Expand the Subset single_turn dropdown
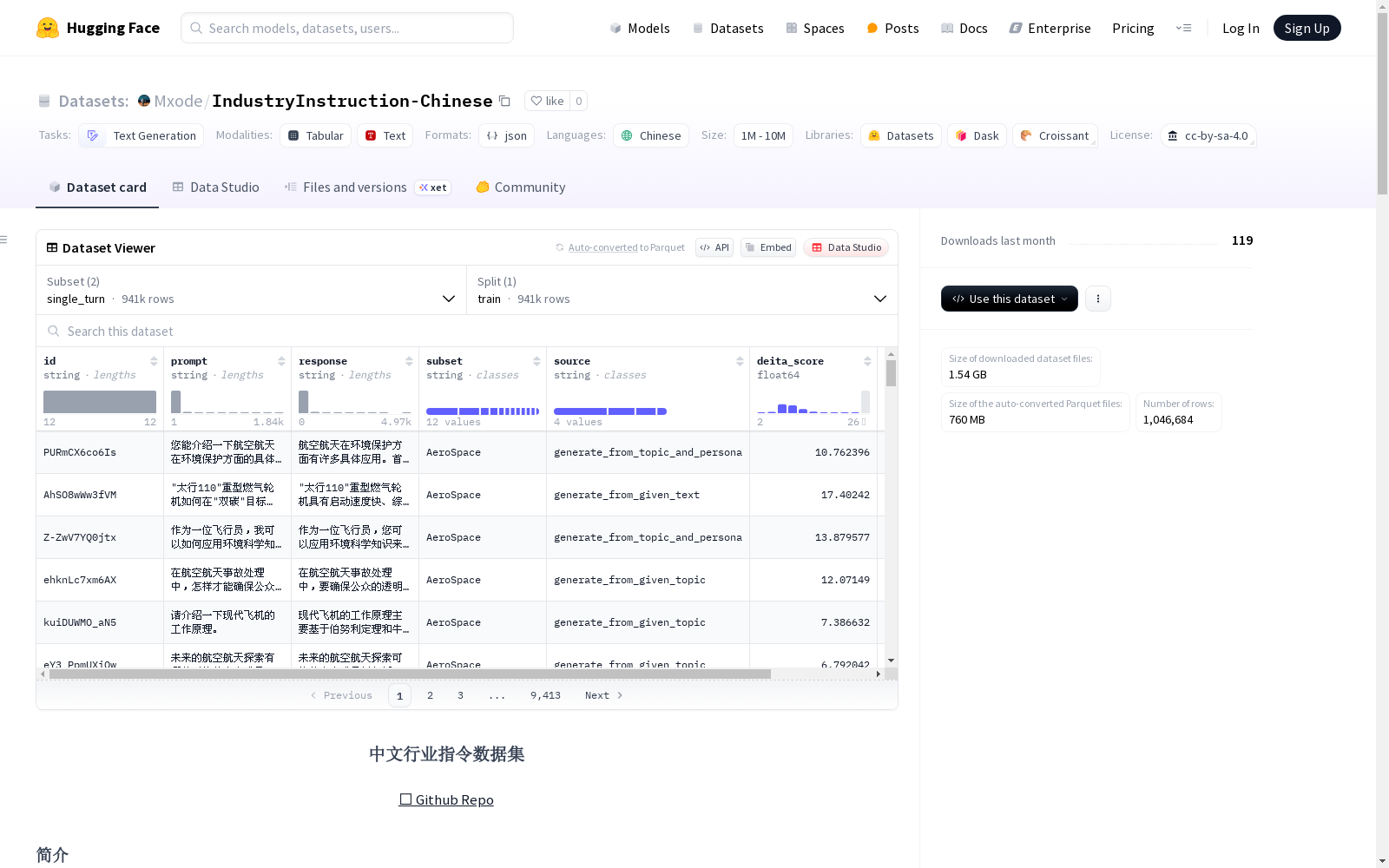1389x868 pixels. point(251,290)
